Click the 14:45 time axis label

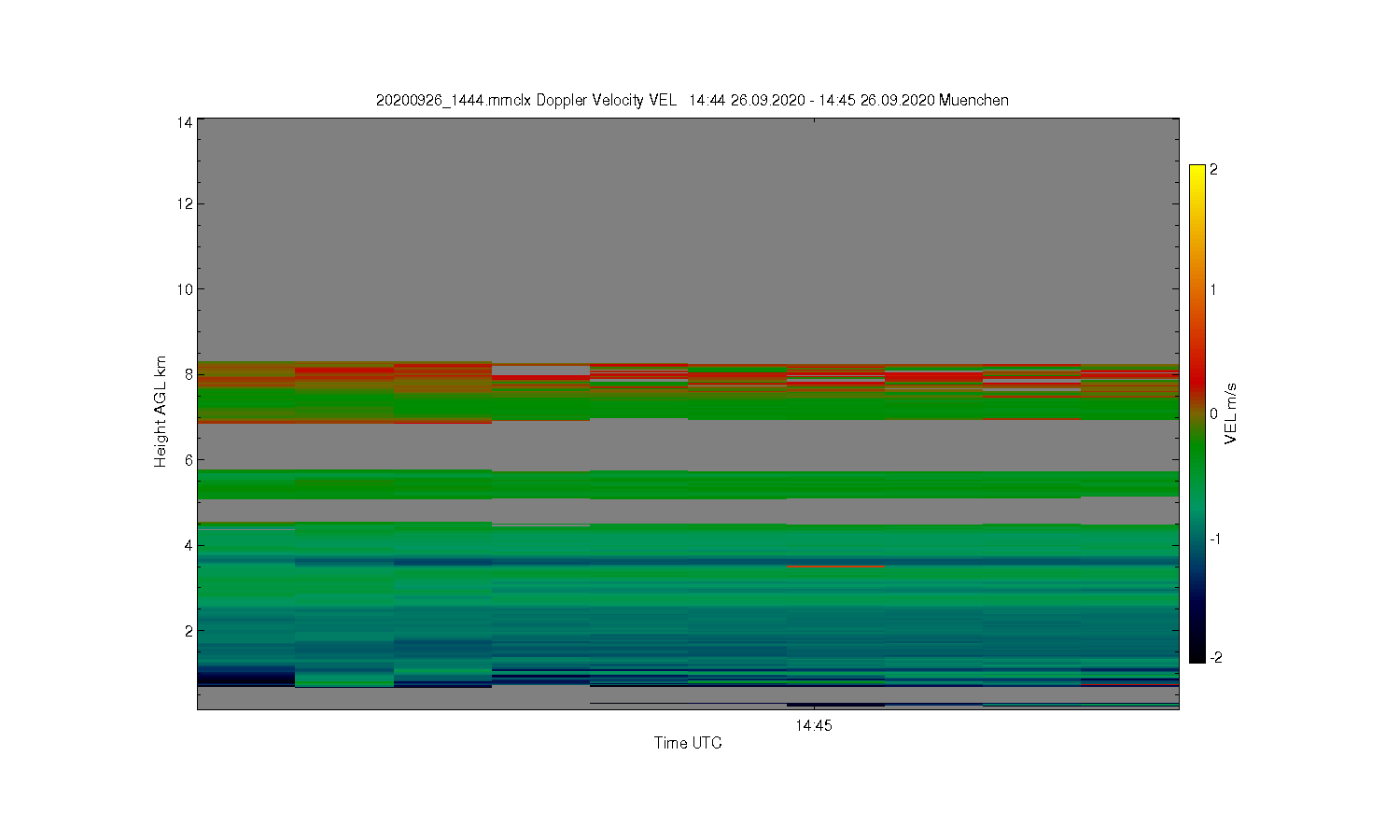tap(814, 725)
